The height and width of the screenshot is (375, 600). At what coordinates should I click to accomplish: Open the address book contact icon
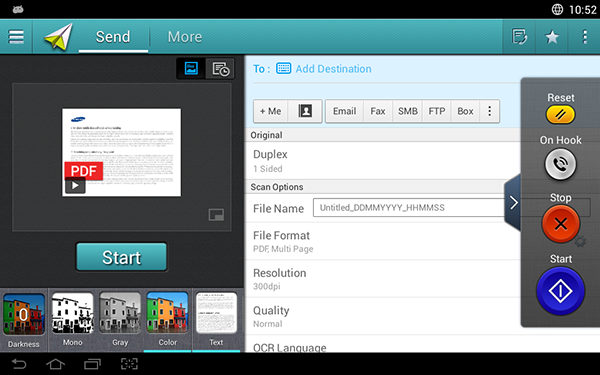[x=305, y=111]
